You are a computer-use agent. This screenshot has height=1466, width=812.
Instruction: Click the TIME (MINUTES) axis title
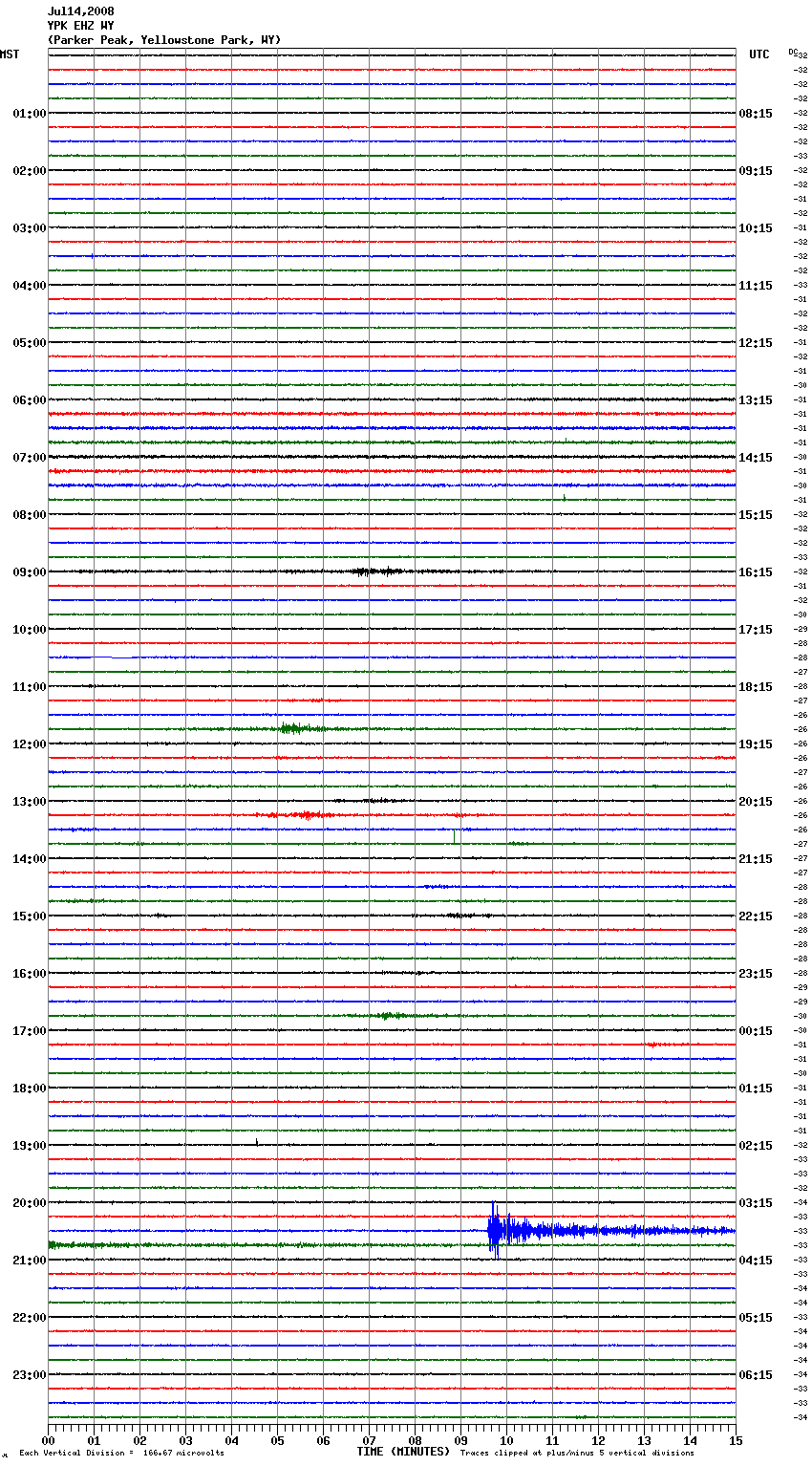(403, 1452)
